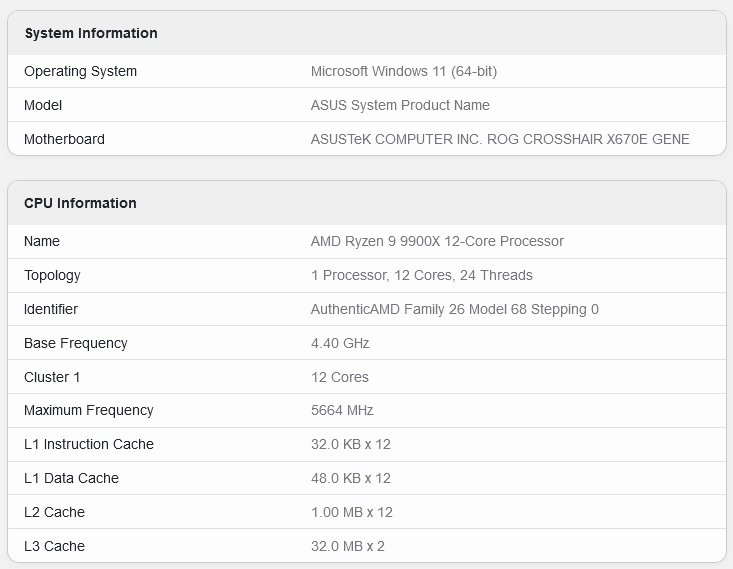Click the AuthenticAMD Family 26 Model 68 value
This screenshot has height=569, width=733.
click(x=455, y=310)
